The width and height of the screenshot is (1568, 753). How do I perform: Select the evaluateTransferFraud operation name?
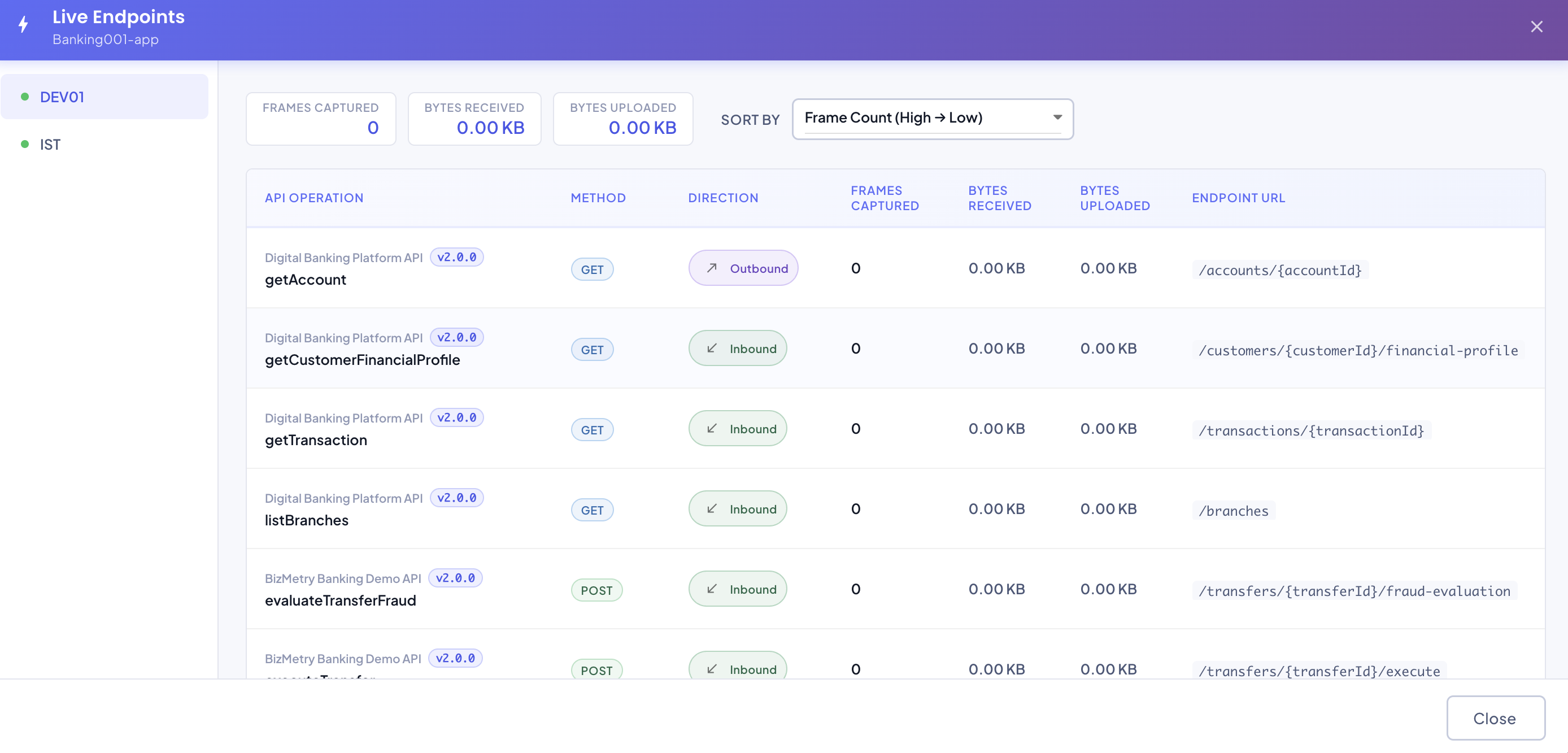340,600
